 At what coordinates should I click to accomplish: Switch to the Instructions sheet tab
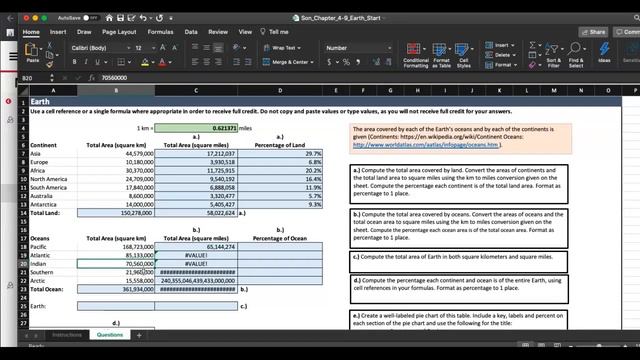tap(67, 335)
